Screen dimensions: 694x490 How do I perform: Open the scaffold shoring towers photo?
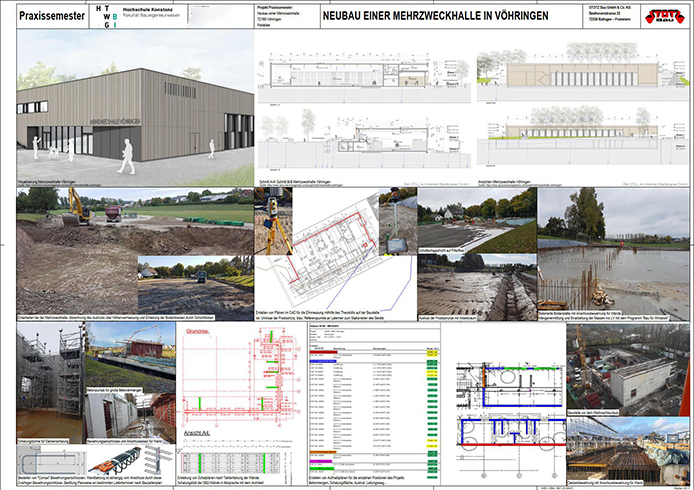pos(50,381)
